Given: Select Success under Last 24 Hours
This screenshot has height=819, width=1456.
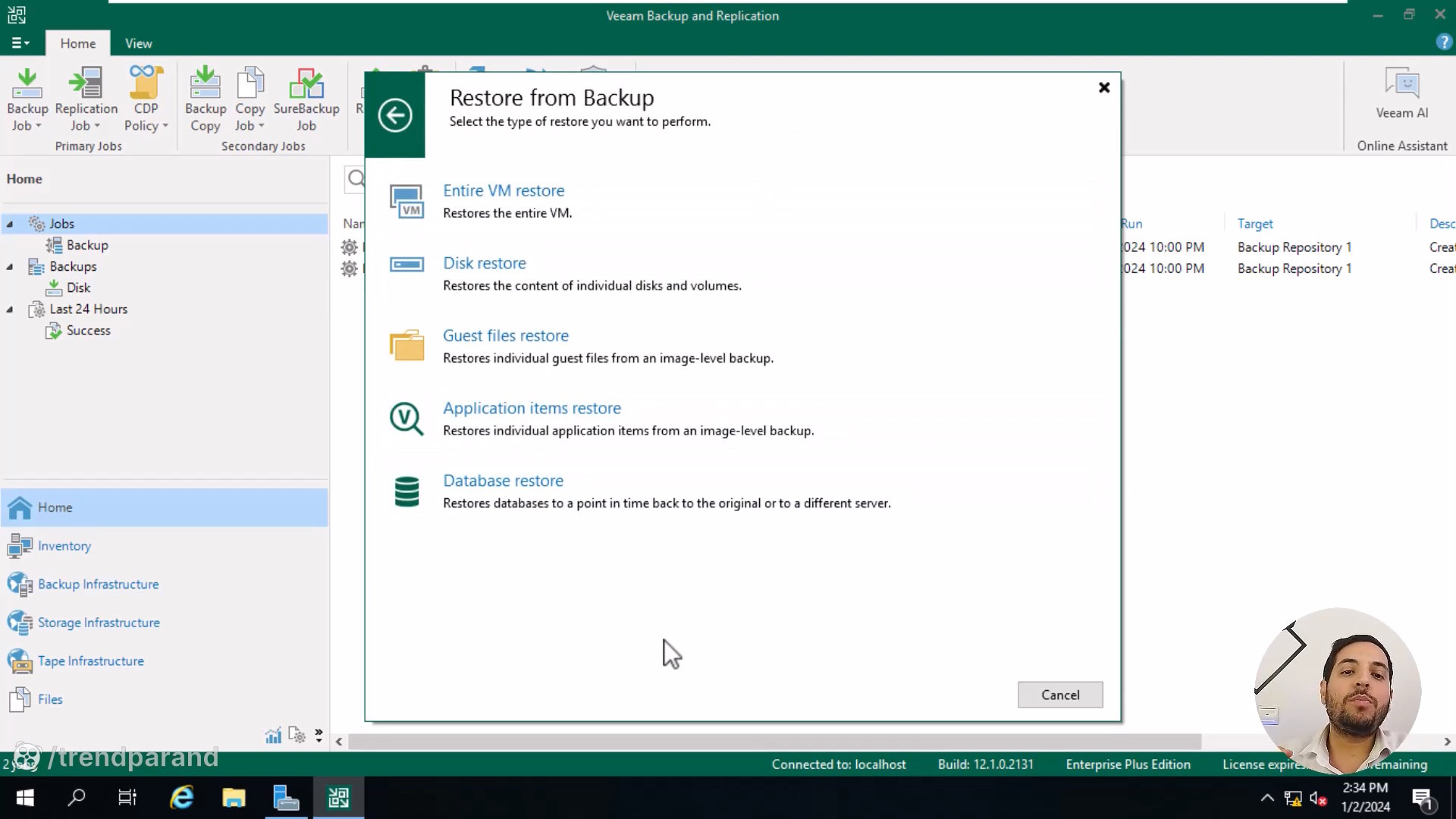Looking at the screenshot, I should coord(88,330).
